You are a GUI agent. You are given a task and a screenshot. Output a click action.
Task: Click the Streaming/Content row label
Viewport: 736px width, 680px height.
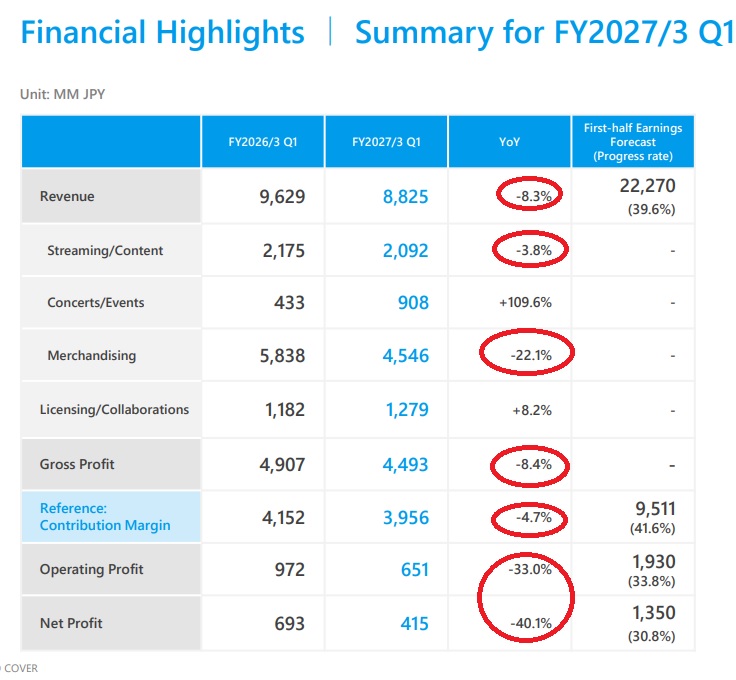point(105,251)
